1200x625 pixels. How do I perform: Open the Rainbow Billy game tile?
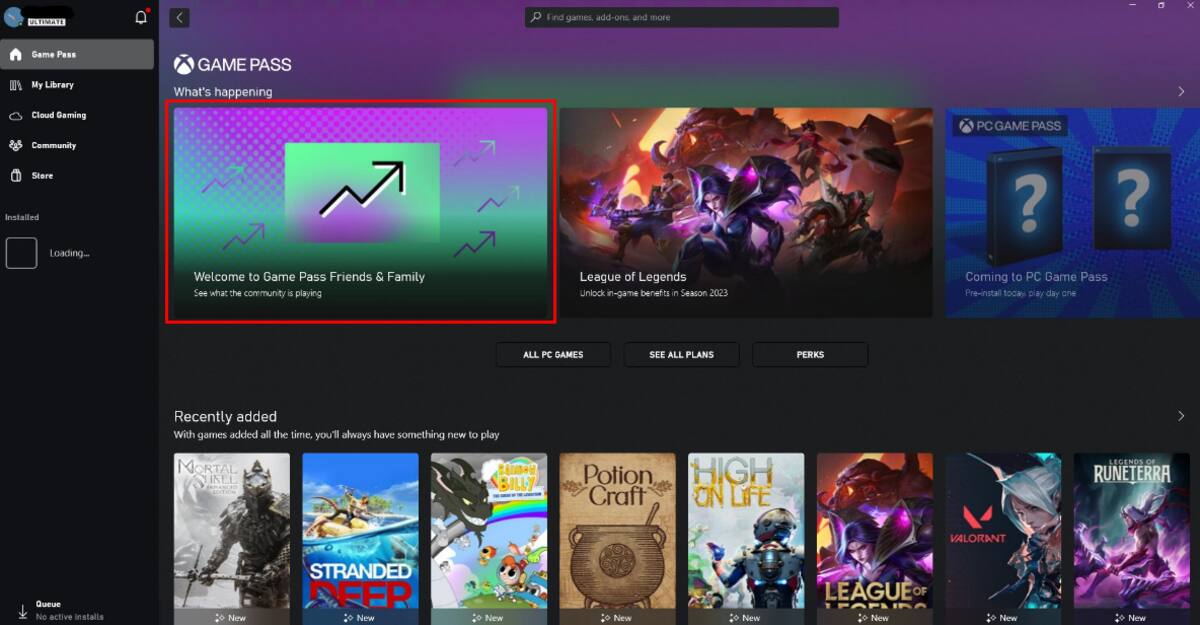point(489,538)
